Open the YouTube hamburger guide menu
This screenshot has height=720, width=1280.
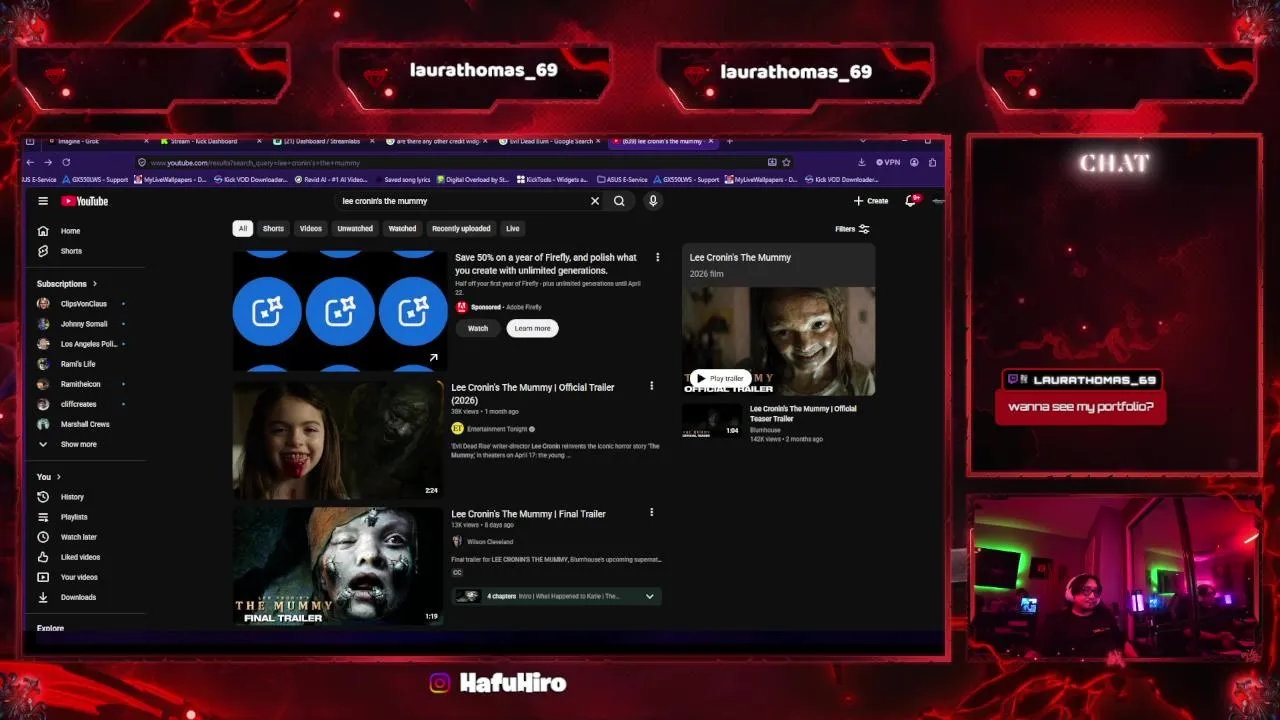(43, 201)
